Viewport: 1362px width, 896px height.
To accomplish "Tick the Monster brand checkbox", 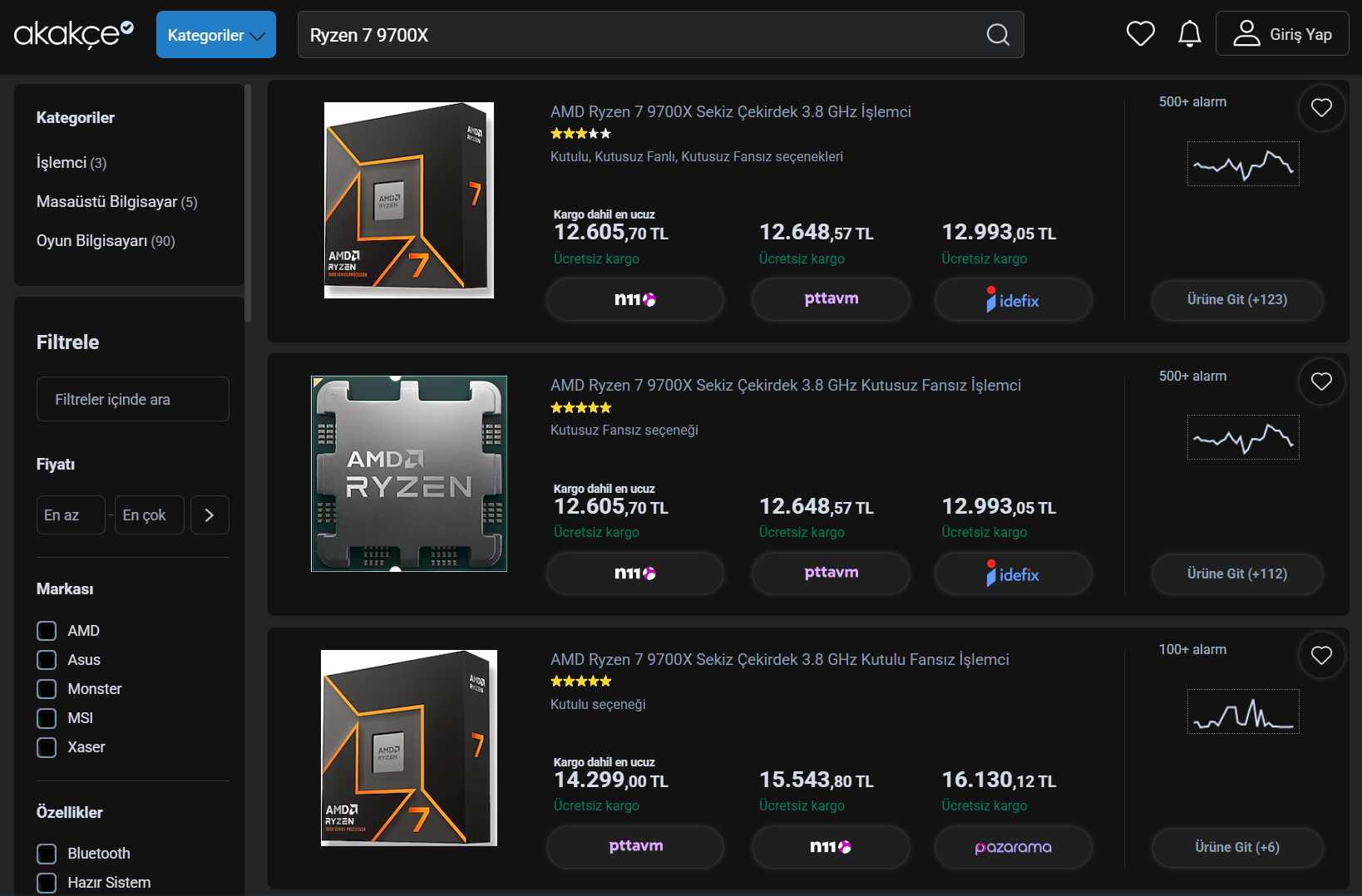I will (47, 689).
